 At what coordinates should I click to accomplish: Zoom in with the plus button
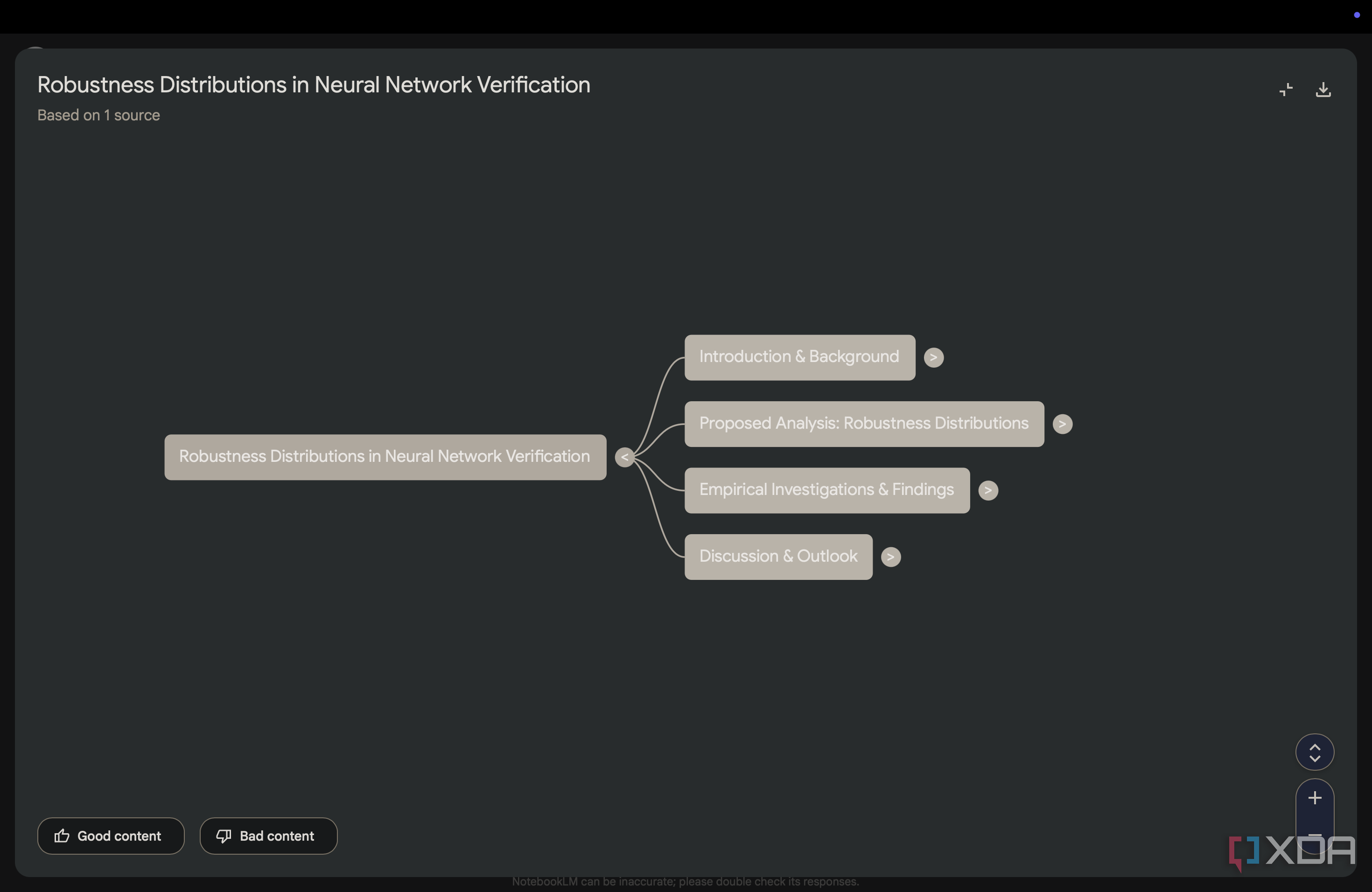pos(1314,798)
